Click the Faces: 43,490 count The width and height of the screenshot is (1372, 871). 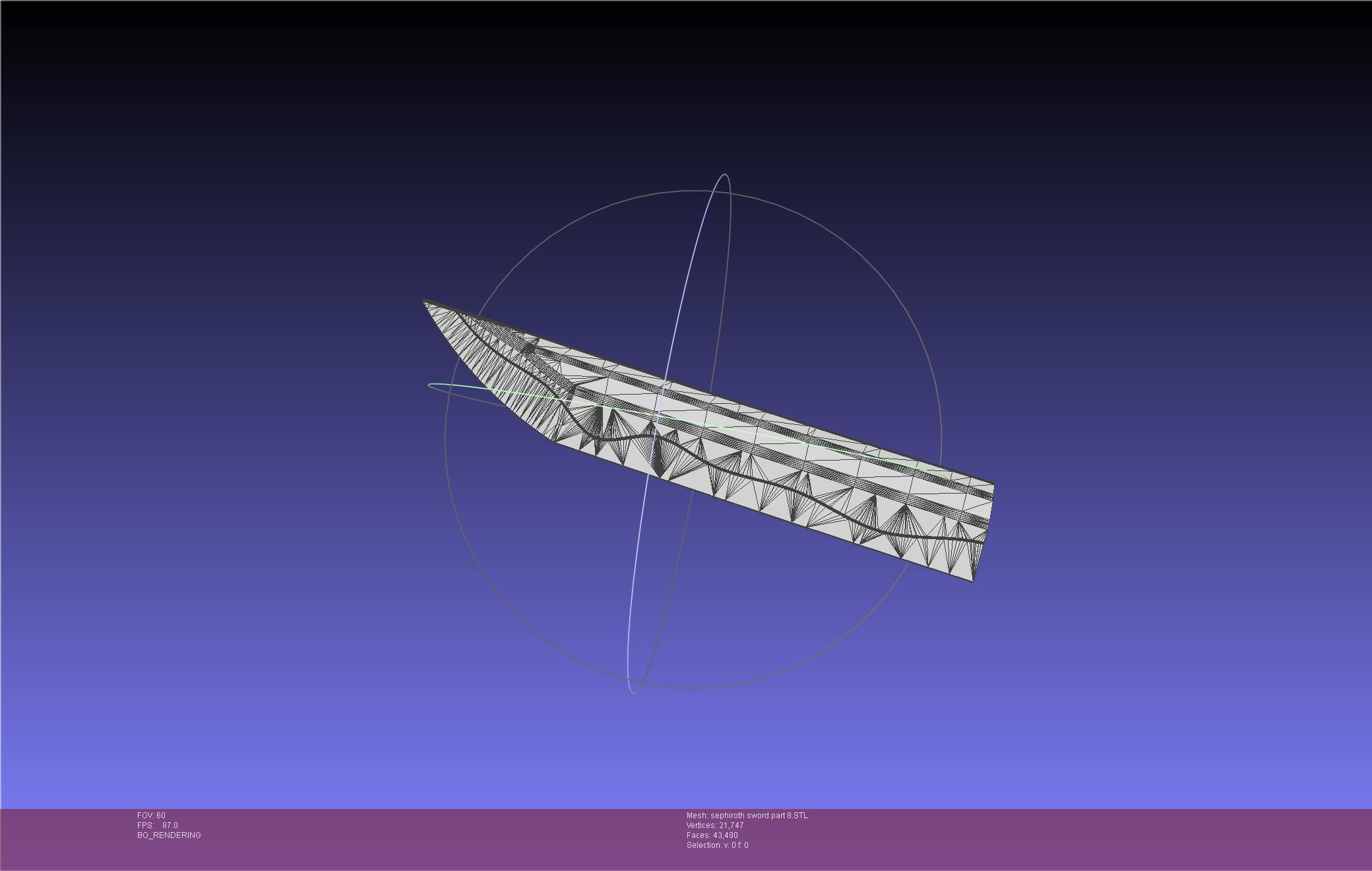[712, 835]
